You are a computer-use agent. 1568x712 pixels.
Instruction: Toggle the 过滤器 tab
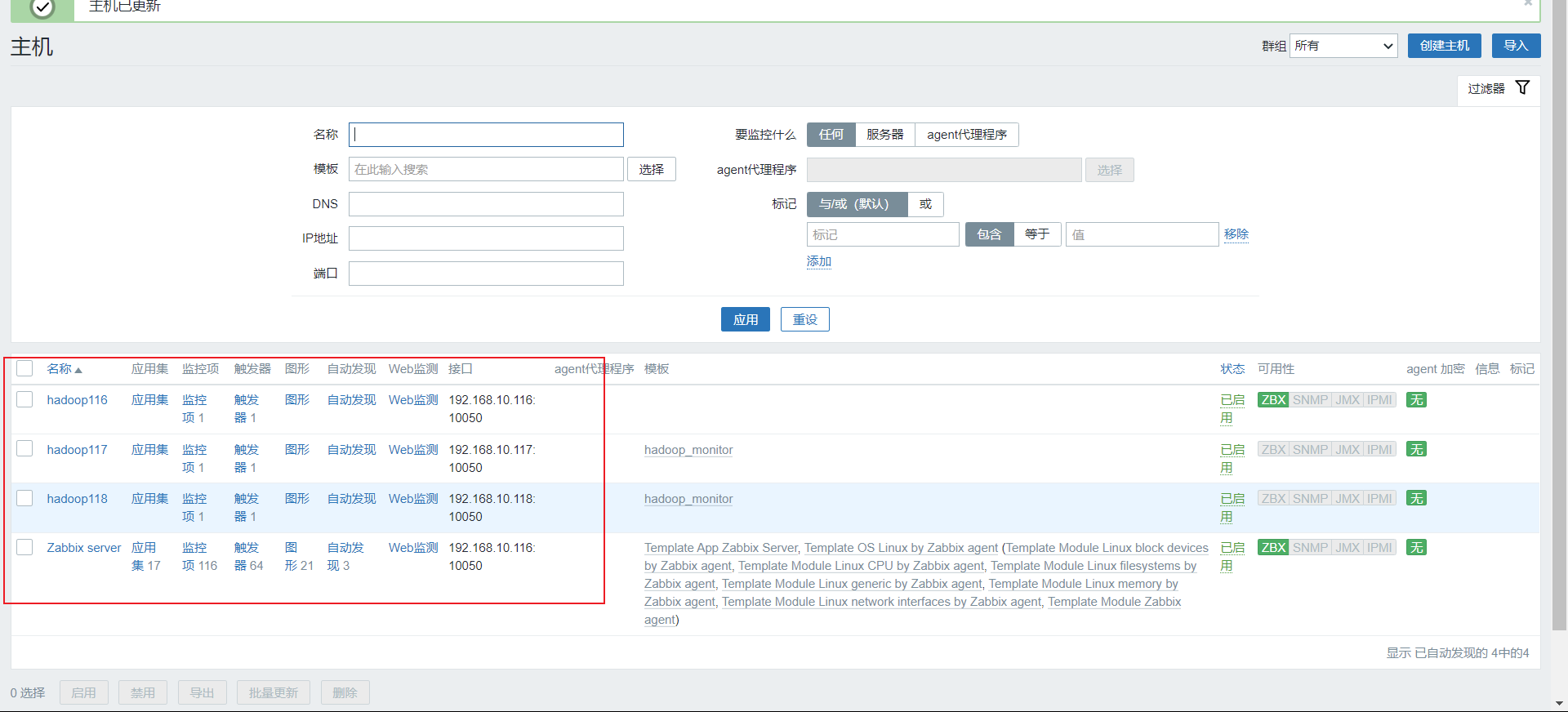tap(1499, 89)
